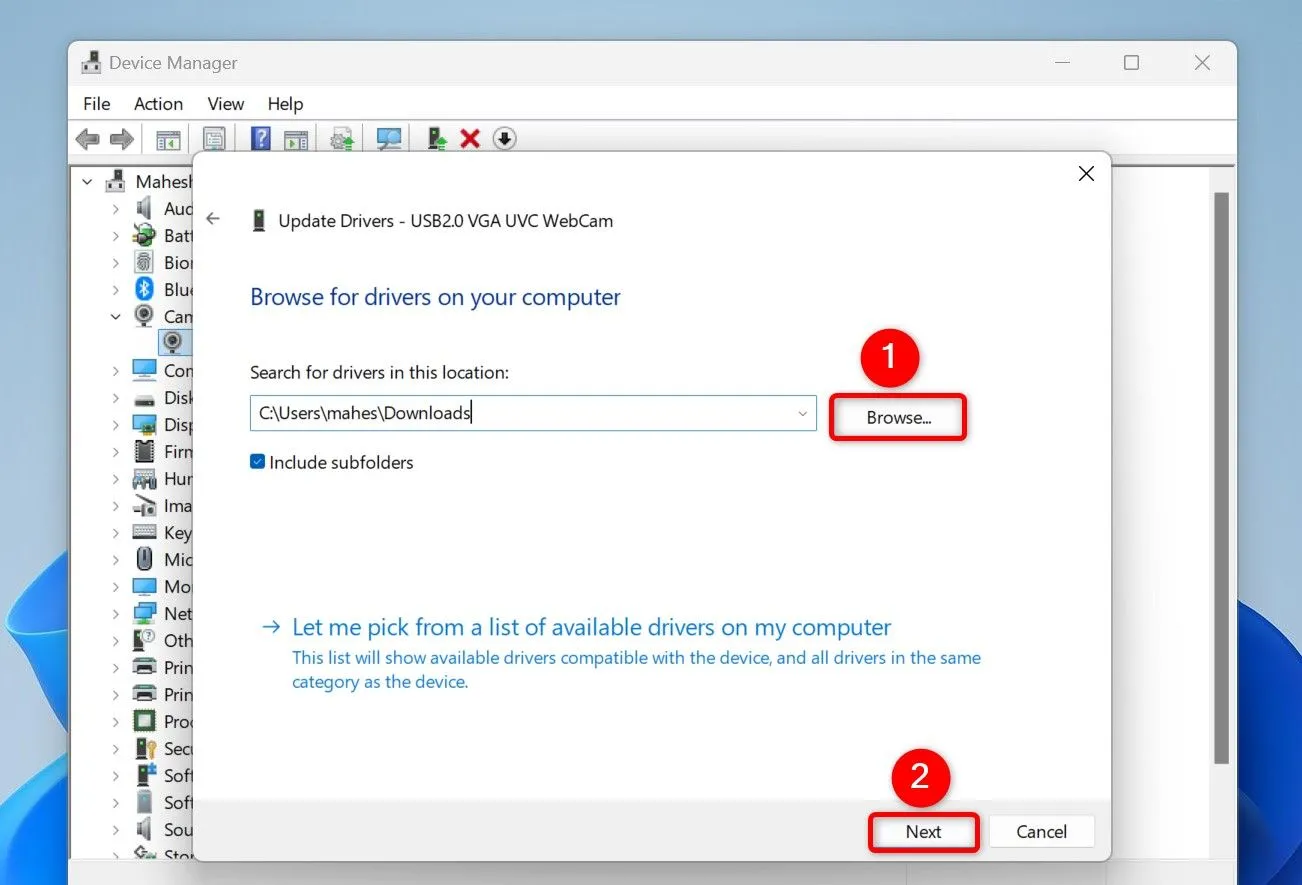
Task: Click Let me pick from available drivers link
Action: click(x=591, y=628)
